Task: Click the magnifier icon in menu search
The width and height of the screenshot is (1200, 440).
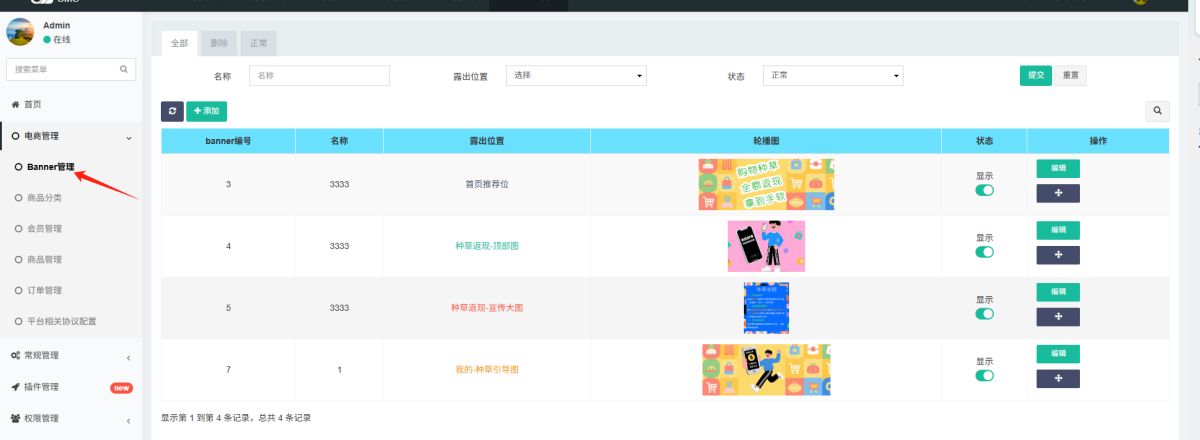Action: pos(124,69)
